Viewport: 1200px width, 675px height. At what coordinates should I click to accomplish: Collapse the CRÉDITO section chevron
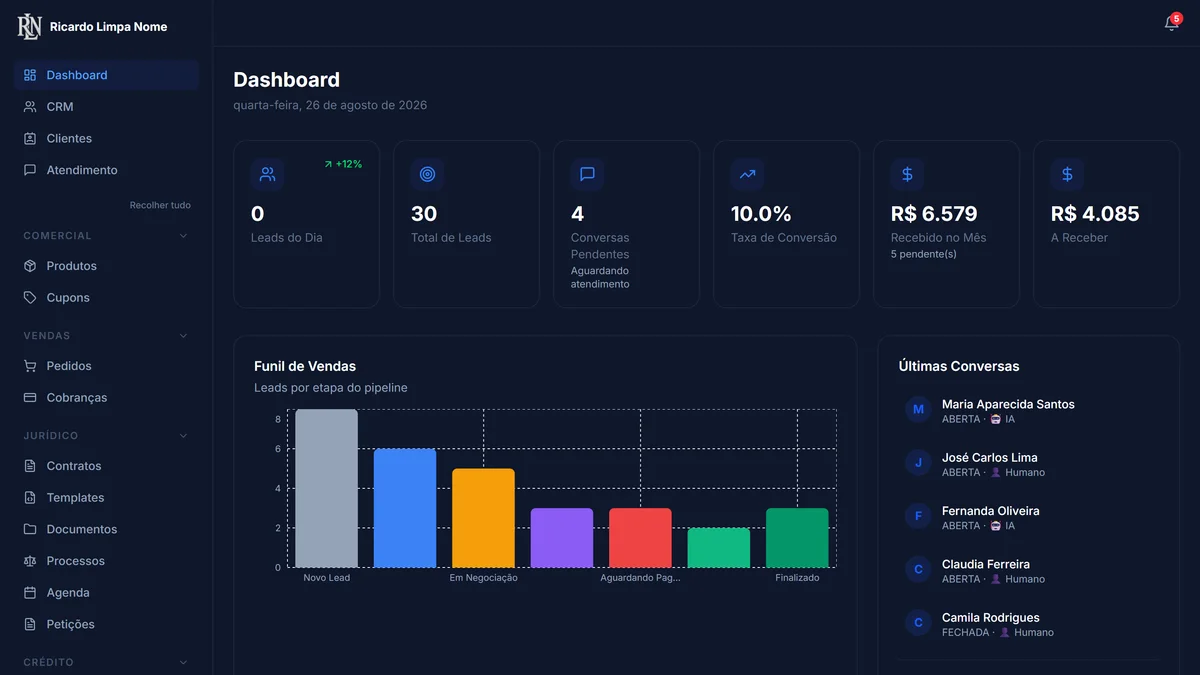tap(183, 662)
